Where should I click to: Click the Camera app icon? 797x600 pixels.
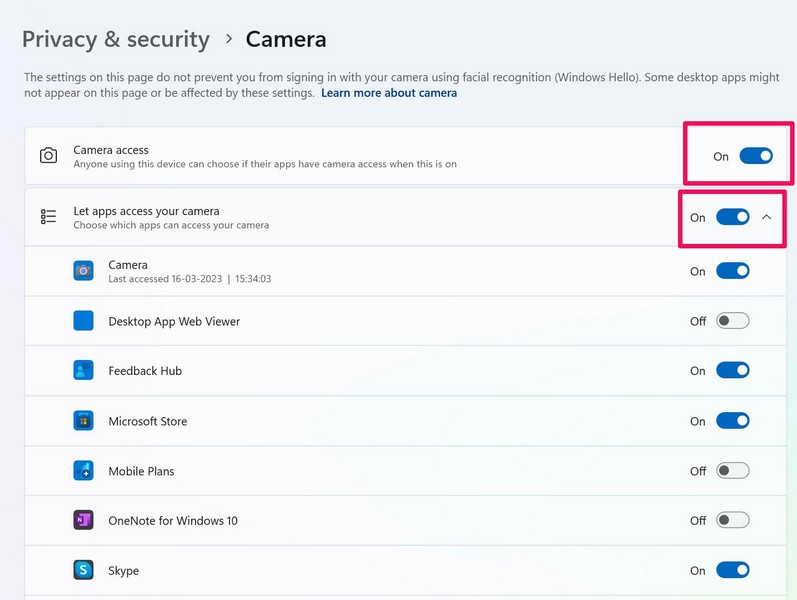point(84,271)
